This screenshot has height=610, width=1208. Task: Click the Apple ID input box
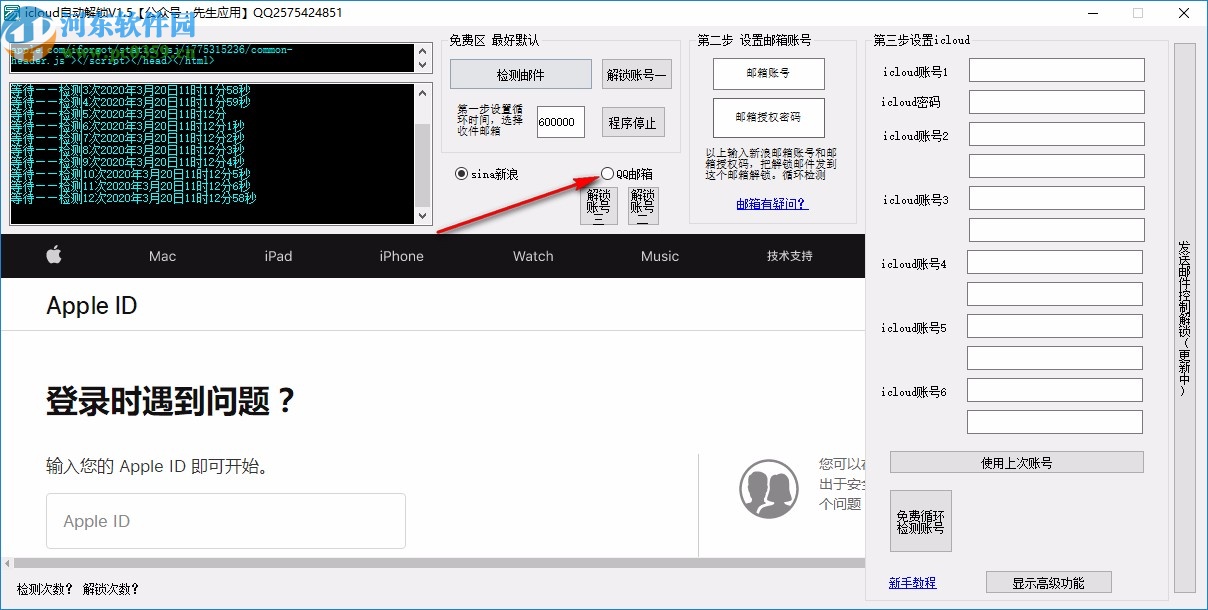coord(224,521)
